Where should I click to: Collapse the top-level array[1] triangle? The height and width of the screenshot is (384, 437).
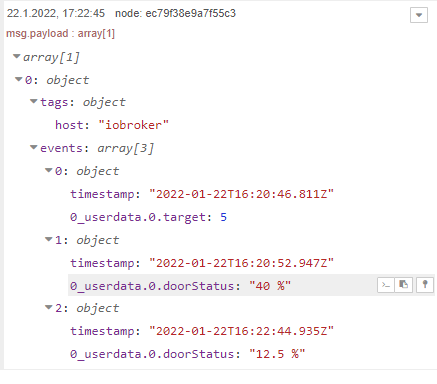point(17,56)
